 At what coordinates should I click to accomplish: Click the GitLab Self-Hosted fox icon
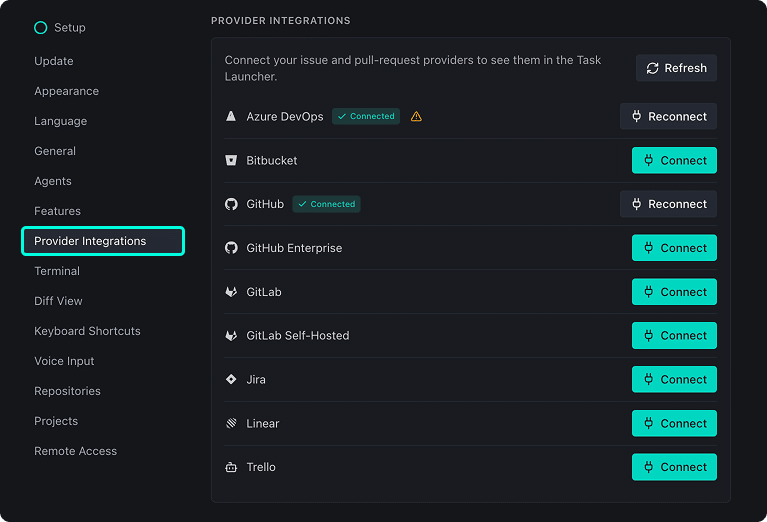click(231, 336)
